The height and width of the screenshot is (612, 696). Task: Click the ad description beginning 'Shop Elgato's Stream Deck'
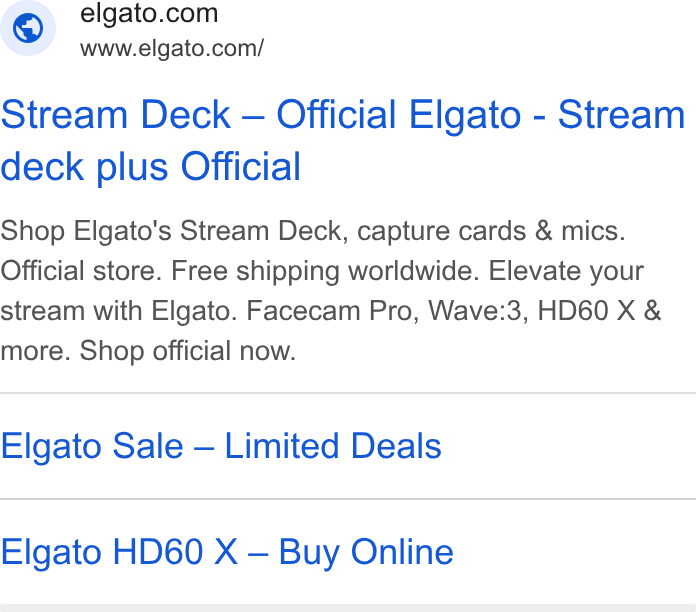coord(331,291)
